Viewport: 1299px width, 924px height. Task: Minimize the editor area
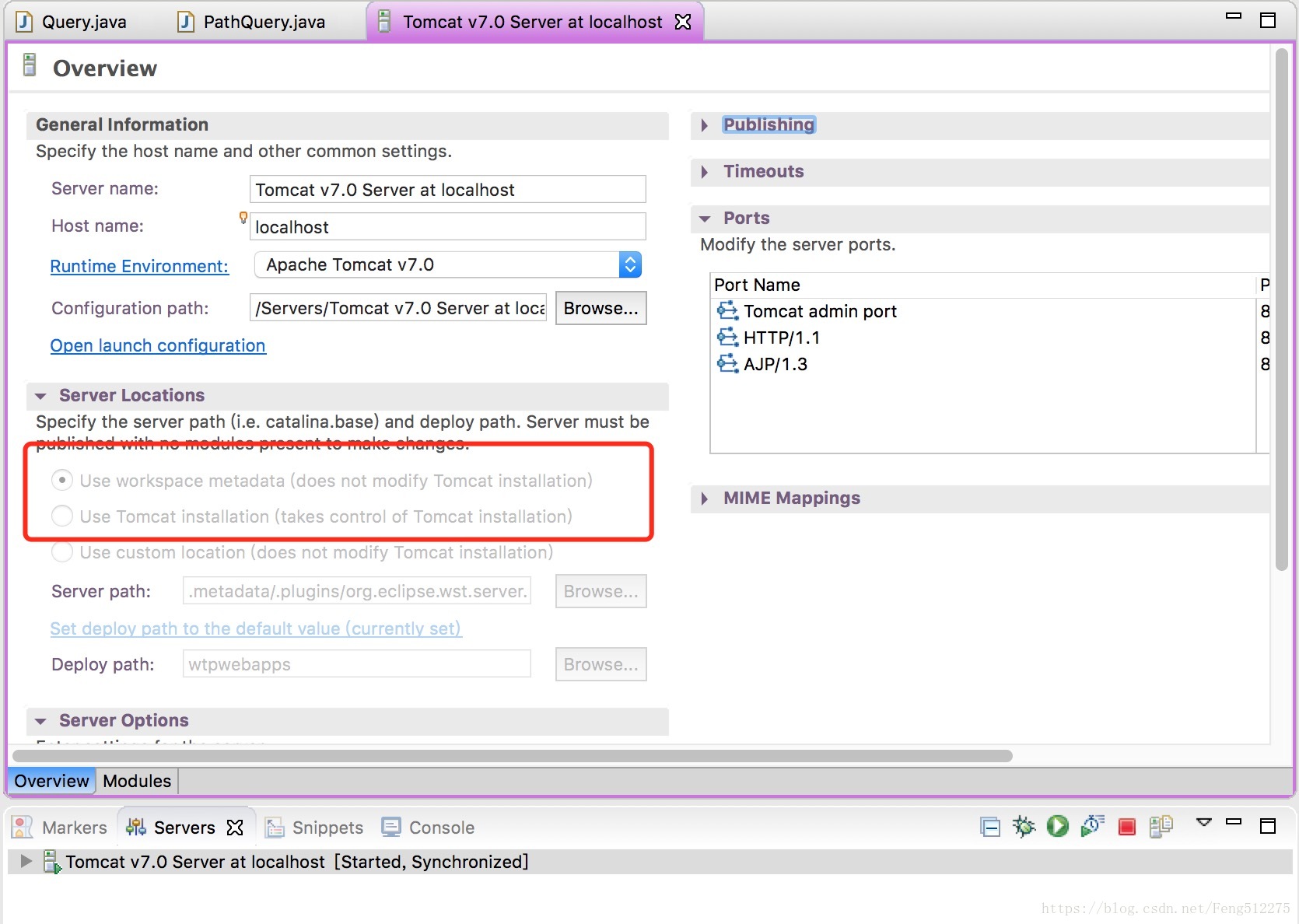pyautogui.click(x=1234, y=16)
